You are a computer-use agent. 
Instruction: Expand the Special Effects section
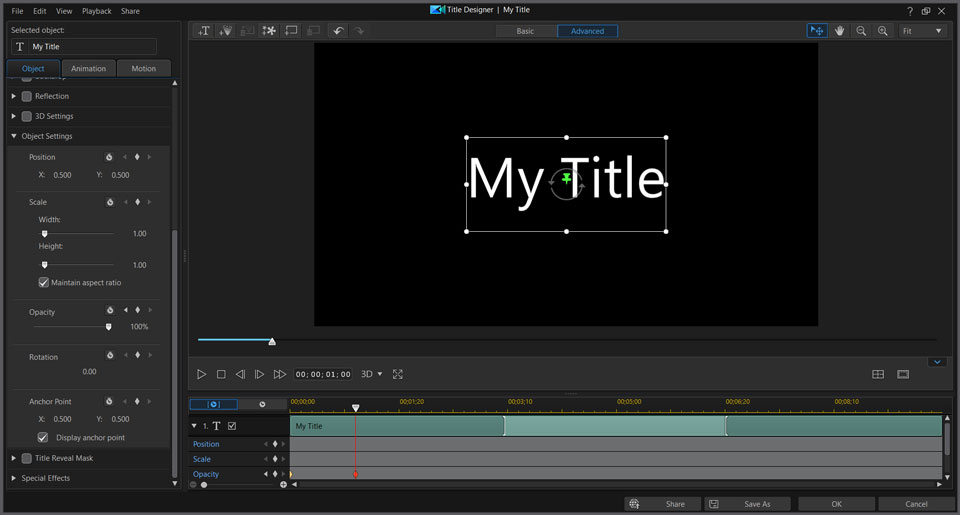click(x=14, y=478)
